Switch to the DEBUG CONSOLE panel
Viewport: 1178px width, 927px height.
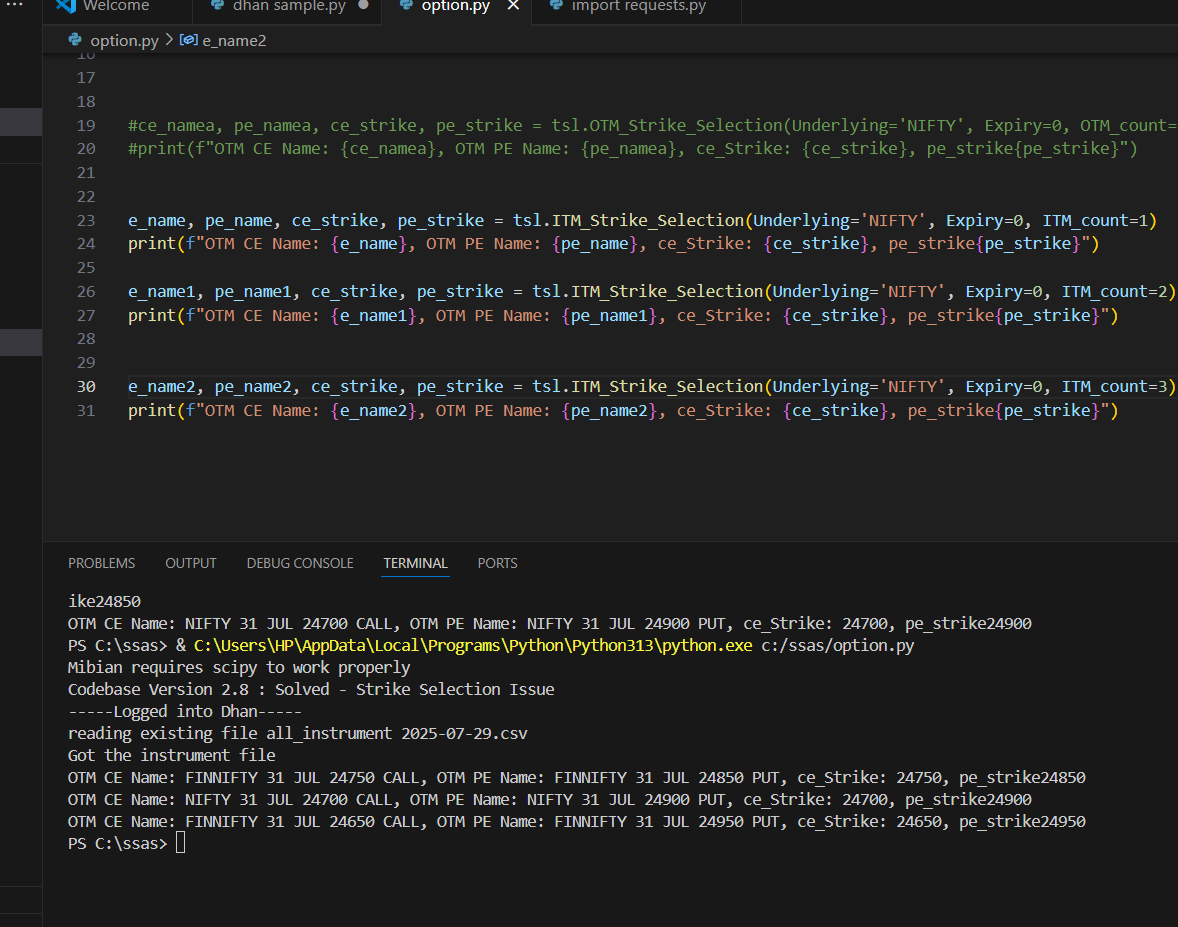[x=300, y=563]
